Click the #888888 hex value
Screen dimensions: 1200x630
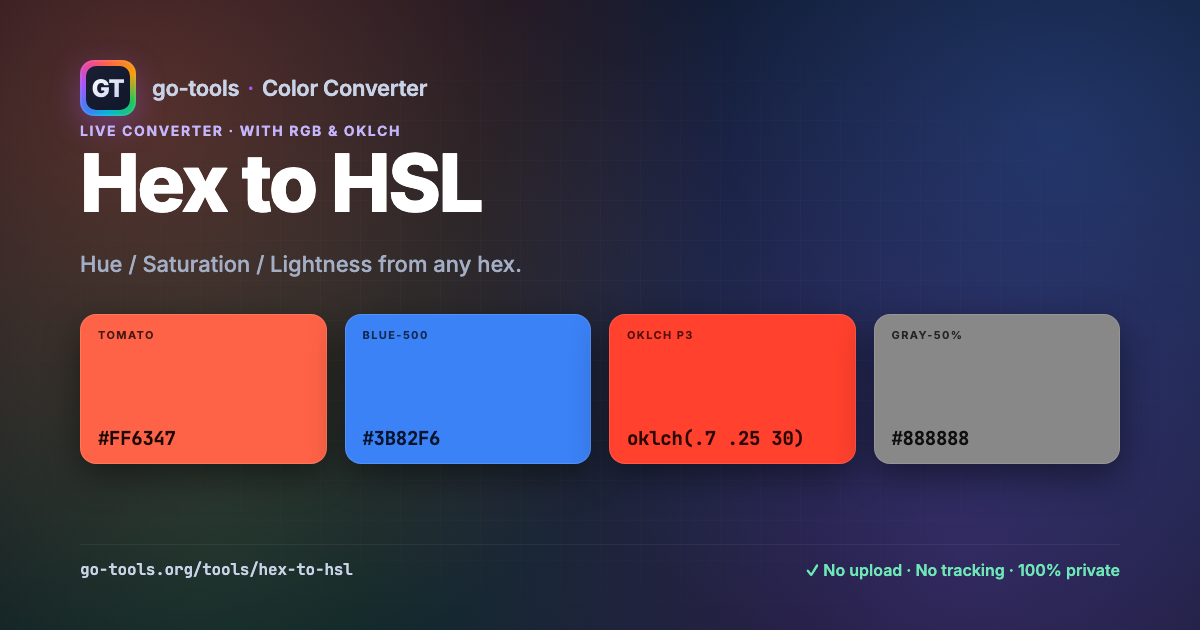[930, 438]
